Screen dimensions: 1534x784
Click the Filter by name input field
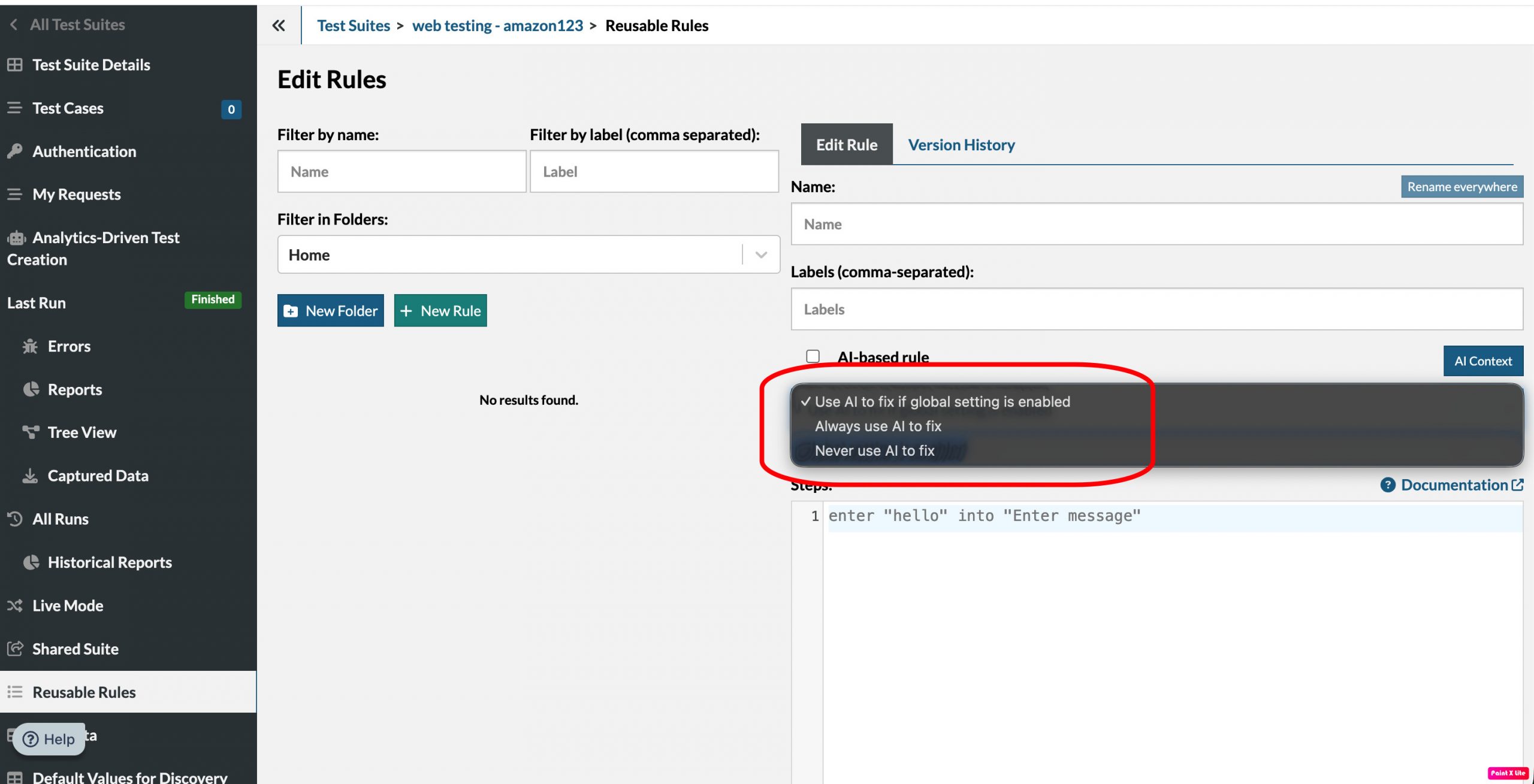pos(401,172)
